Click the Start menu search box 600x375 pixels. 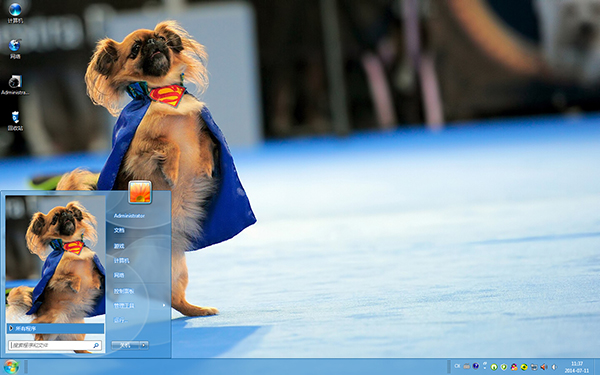[55, 345]
